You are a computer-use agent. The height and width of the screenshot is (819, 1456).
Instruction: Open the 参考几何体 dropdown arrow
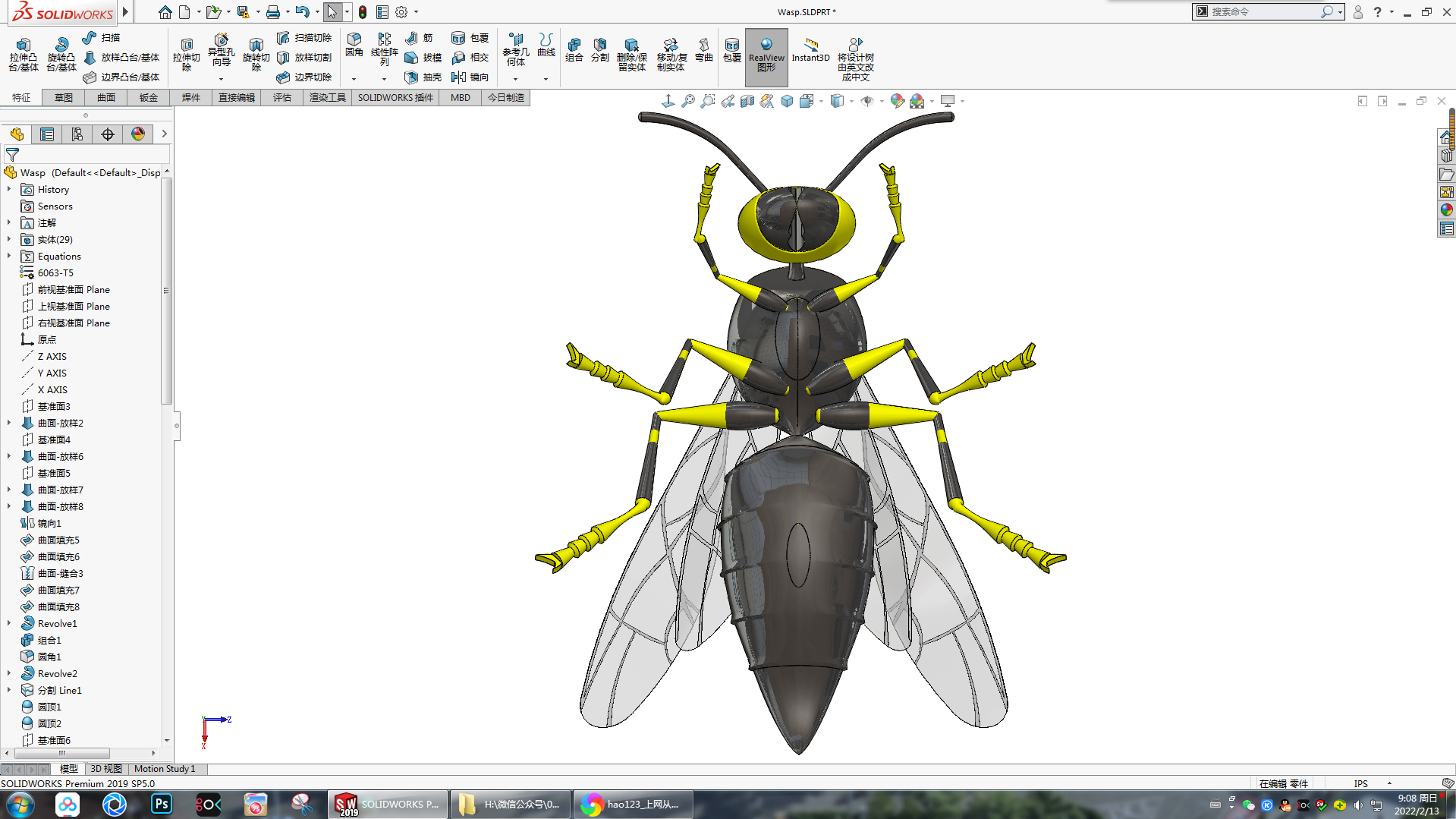click(x=515, y=79)
